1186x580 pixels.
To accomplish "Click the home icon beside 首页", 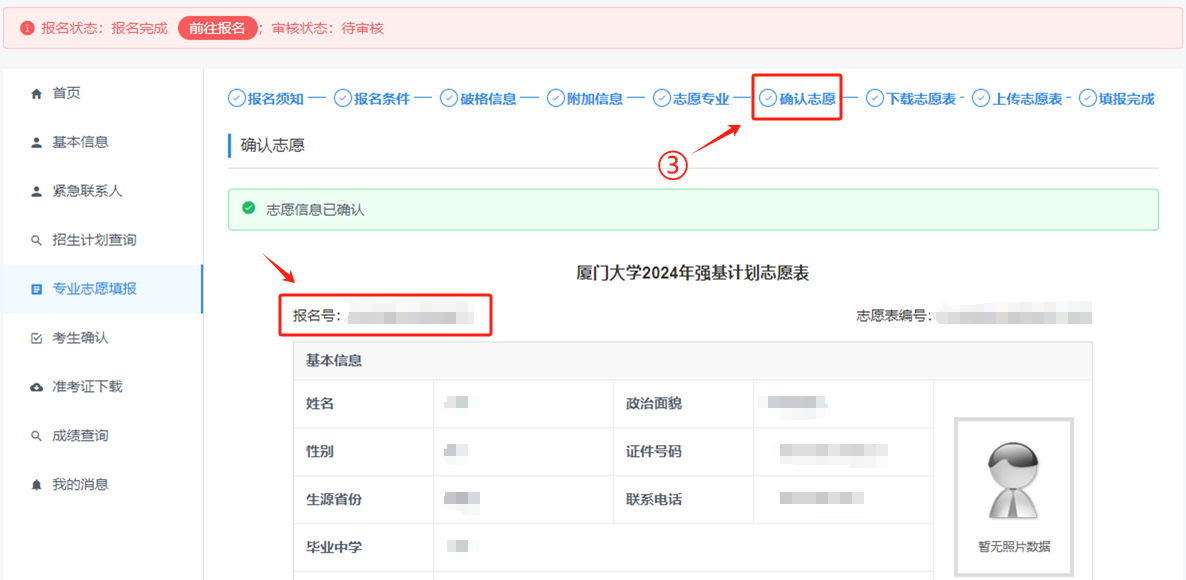I will pos(37,94).
